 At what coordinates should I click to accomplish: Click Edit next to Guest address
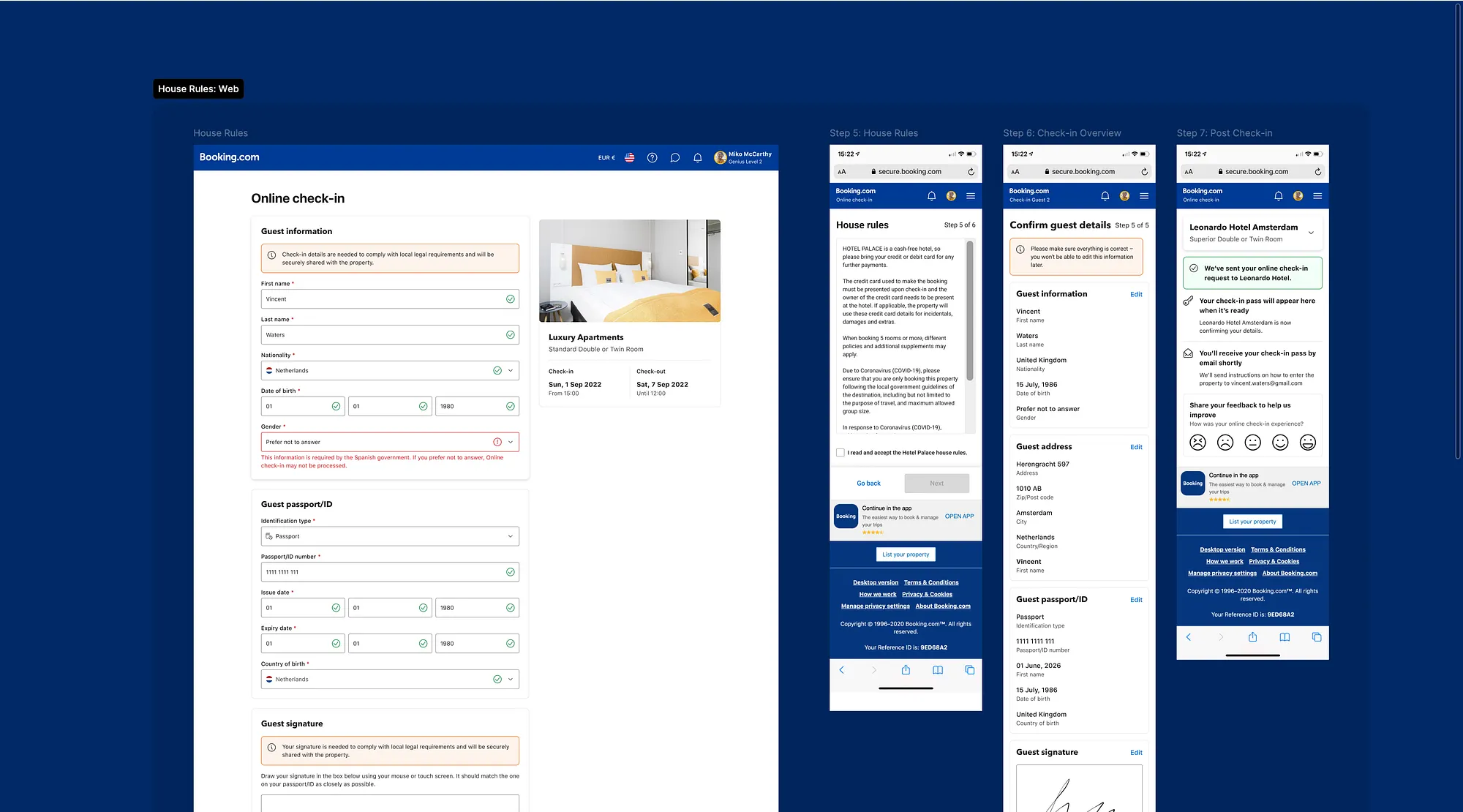[x=1136, y=447]
